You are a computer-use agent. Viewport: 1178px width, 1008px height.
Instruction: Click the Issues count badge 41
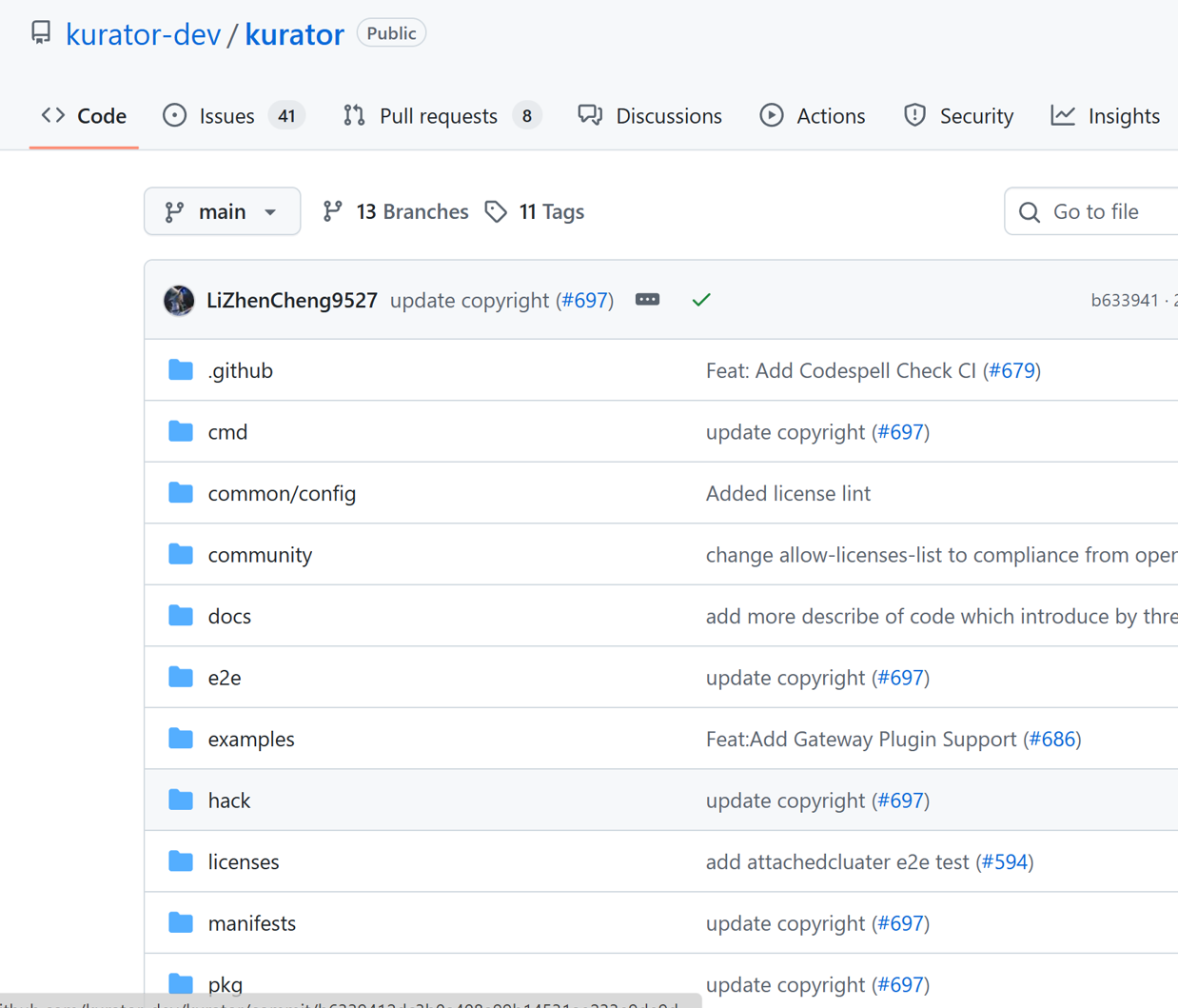(286, 116)
